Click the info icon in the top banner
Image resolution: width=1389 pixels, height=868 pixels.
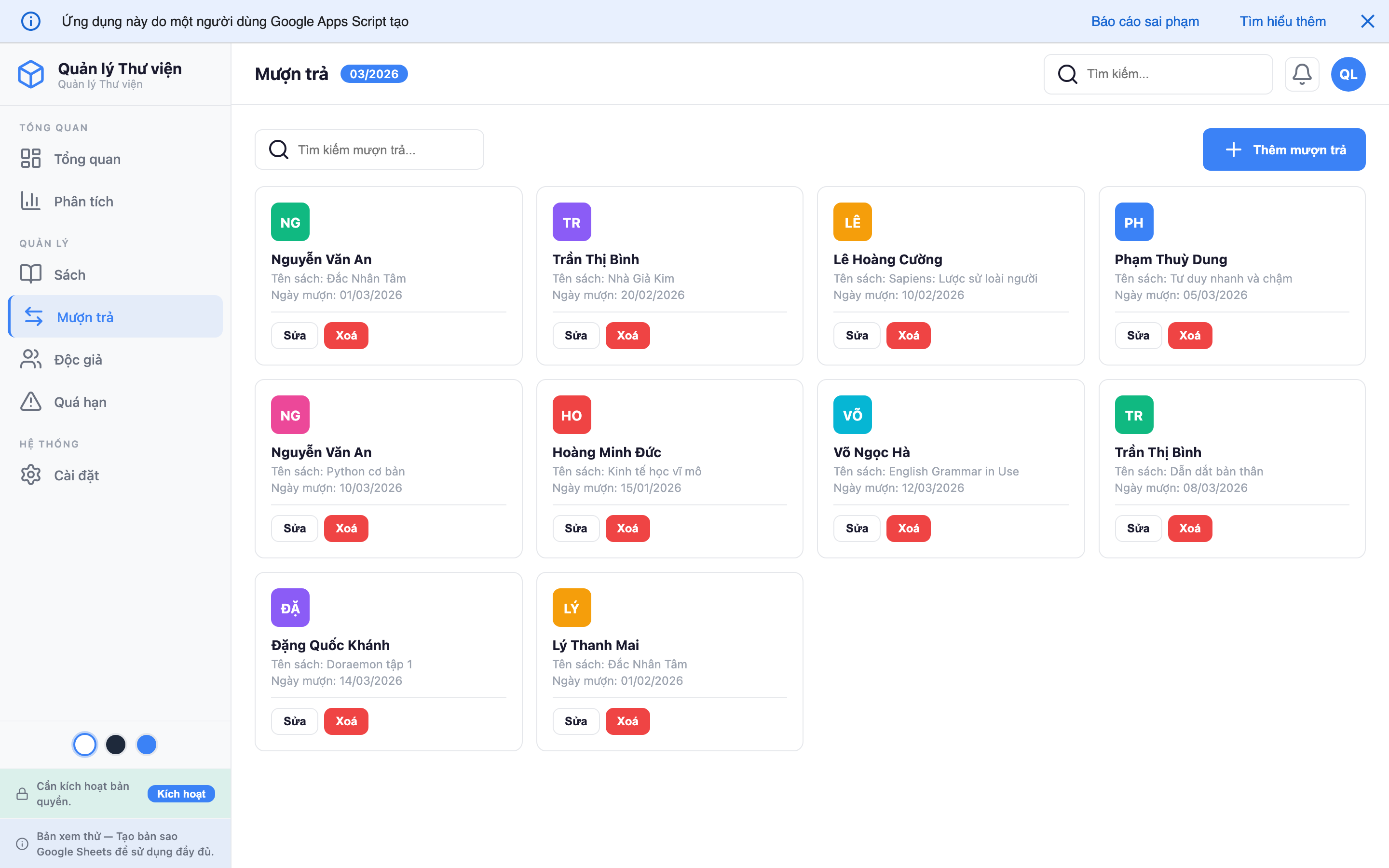(31, 21)
